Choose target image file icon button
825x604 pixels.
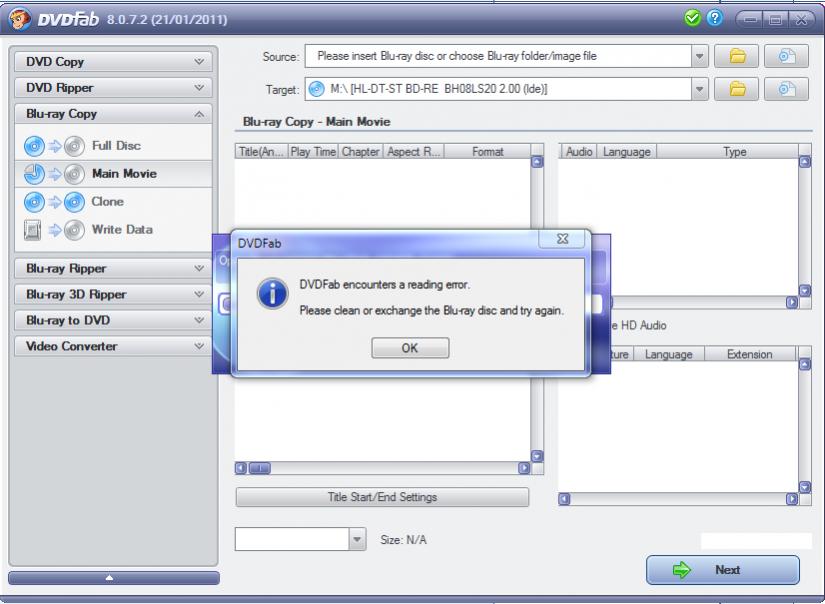786,89
